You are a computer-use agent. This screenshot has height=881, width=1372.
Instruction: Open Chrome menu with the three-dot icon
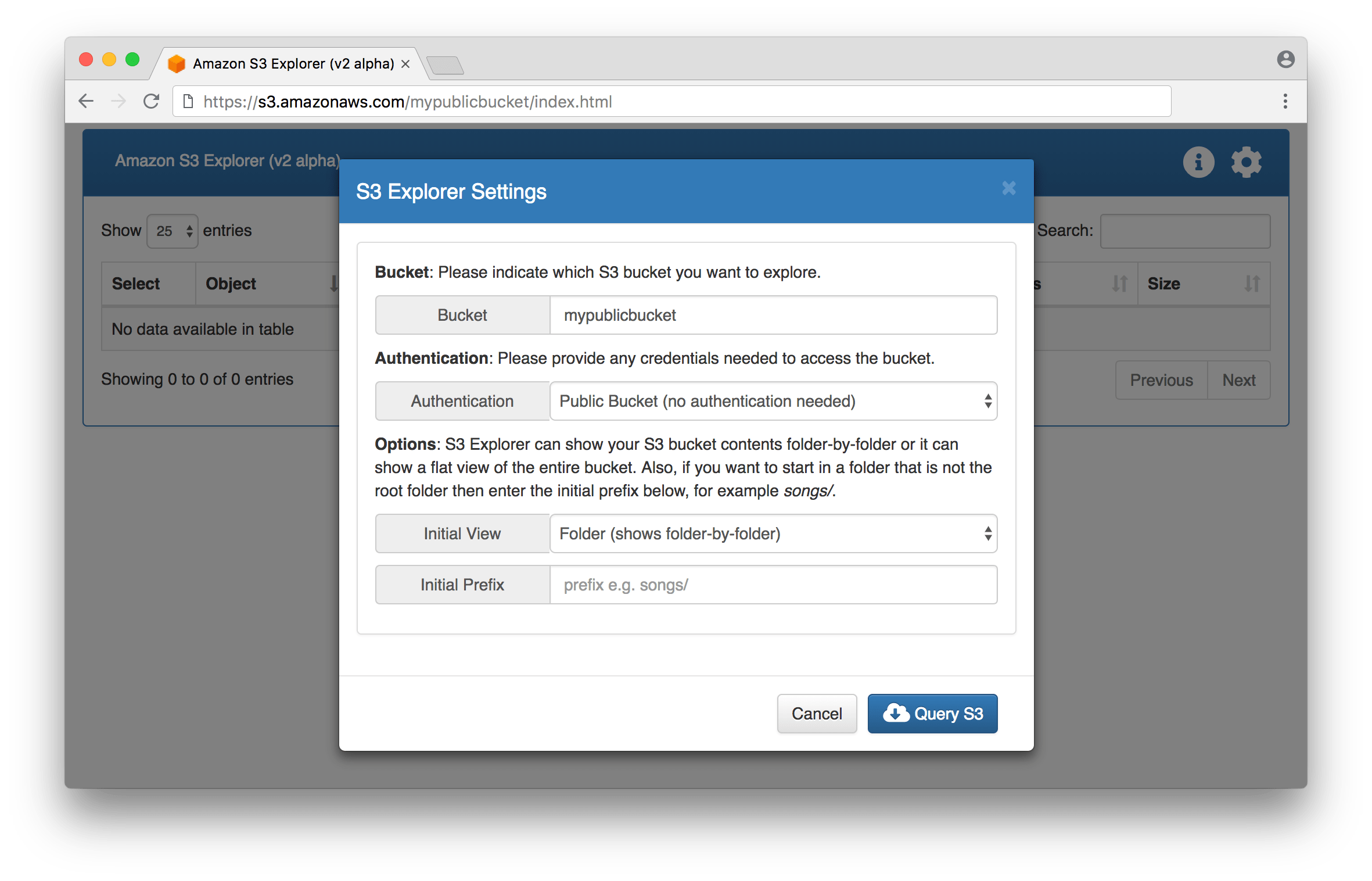[1285, 101]
